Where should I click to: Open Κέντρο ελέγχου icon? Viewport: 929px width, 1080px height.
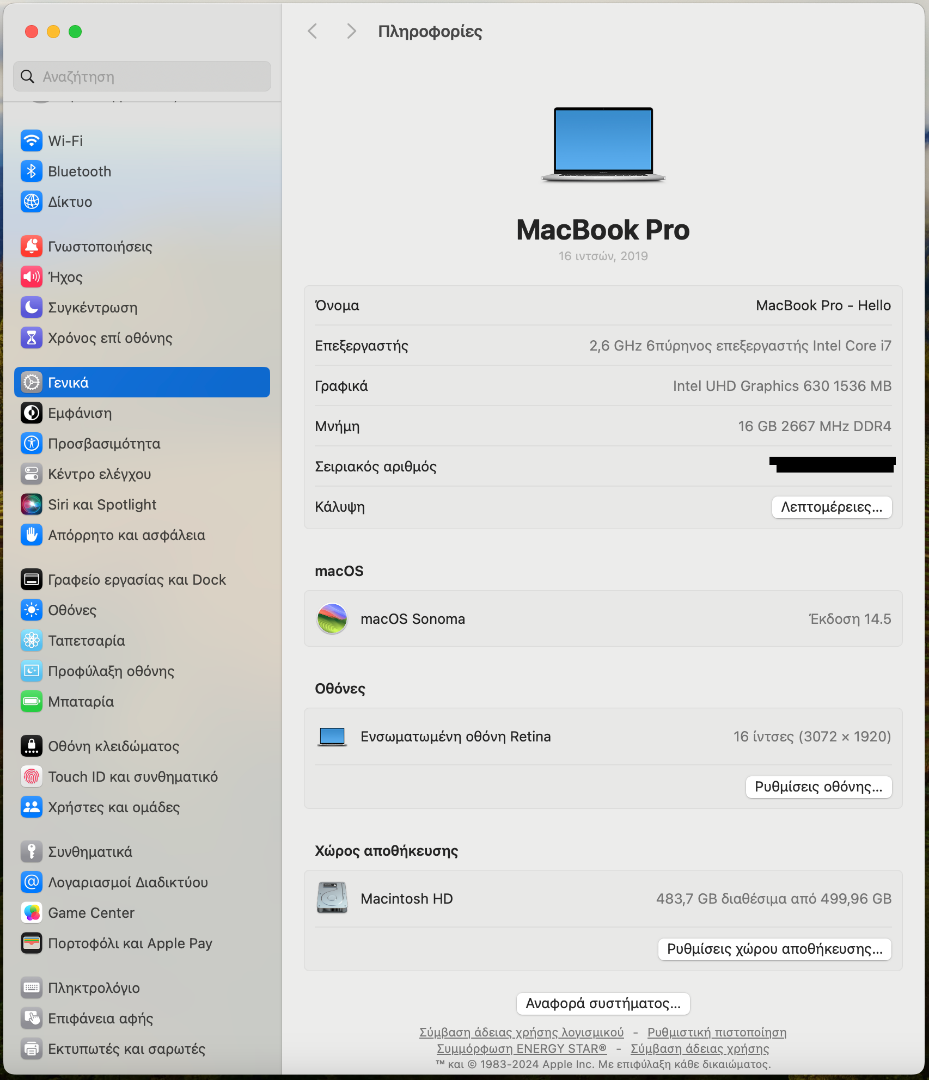[x=31, y=474]
